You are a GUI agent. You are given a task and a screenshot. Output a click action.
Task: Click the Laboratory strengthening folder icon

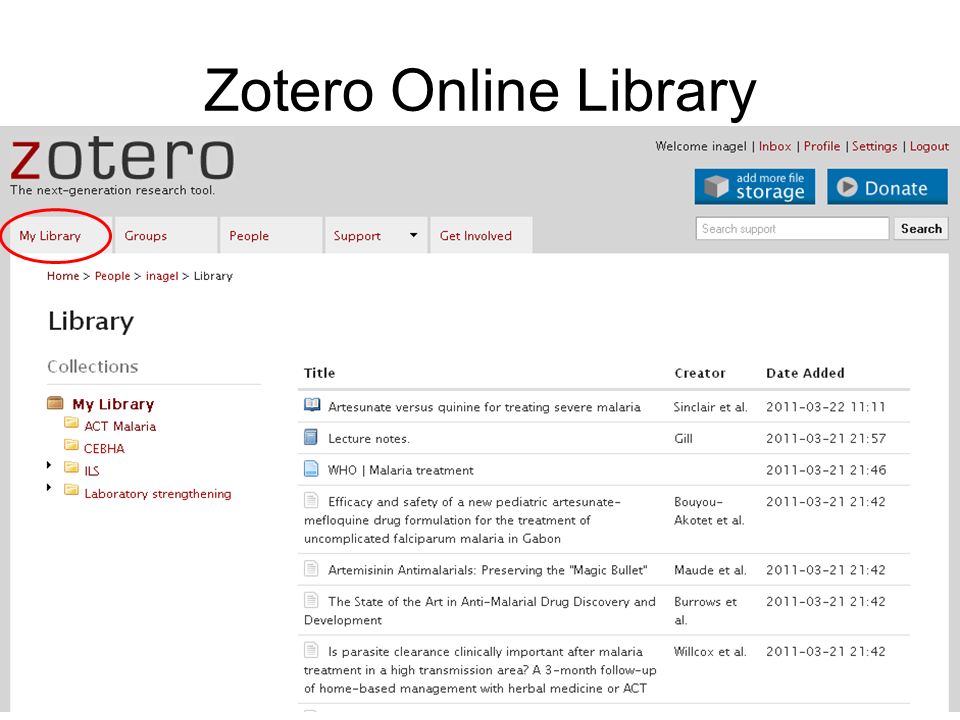(x=71, y=490)
